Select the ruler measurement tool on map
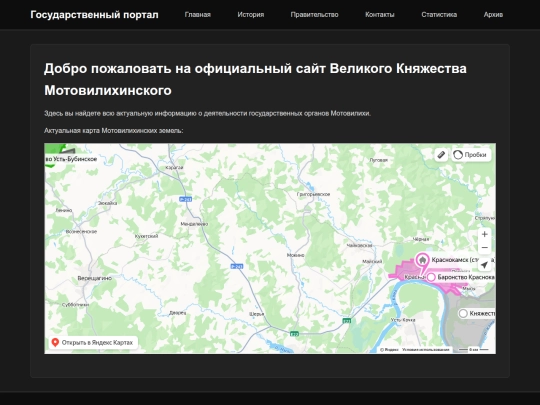Viewport: 540px width, 405px height. tap(441, 155)
